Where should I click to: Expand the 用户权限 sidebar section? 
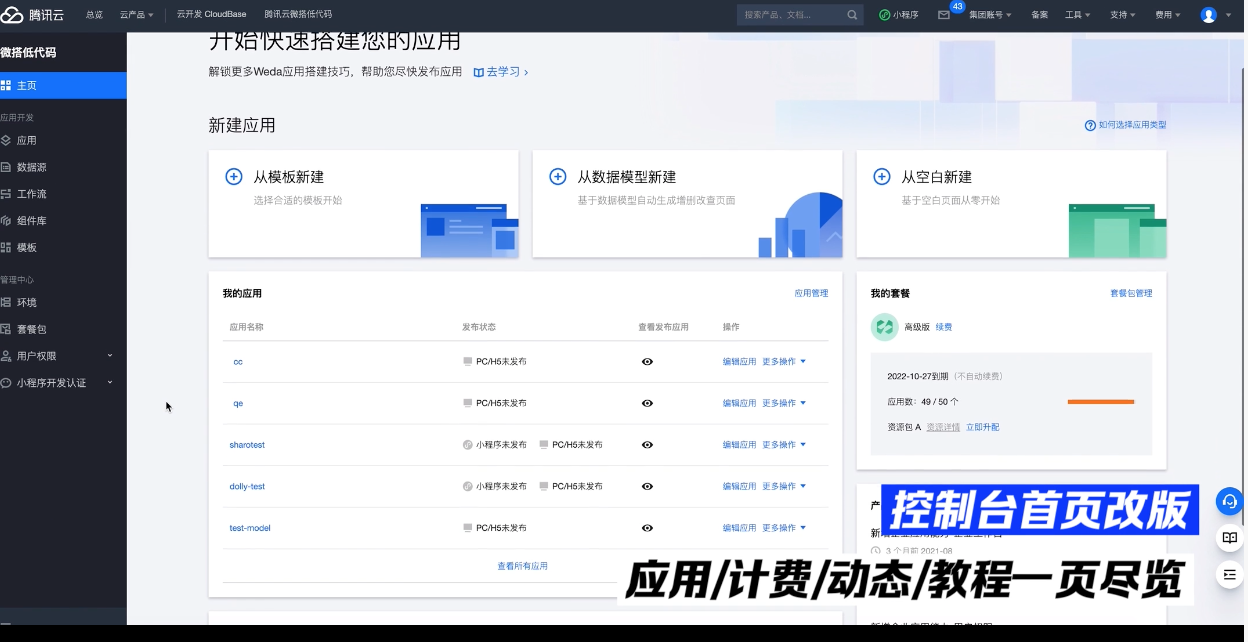[63, 356]
